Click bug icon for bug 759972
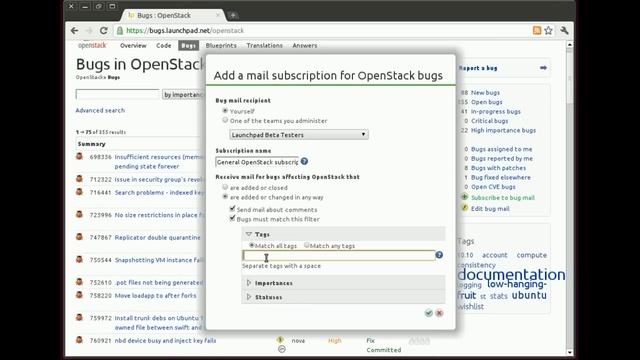 coord(80,317)
